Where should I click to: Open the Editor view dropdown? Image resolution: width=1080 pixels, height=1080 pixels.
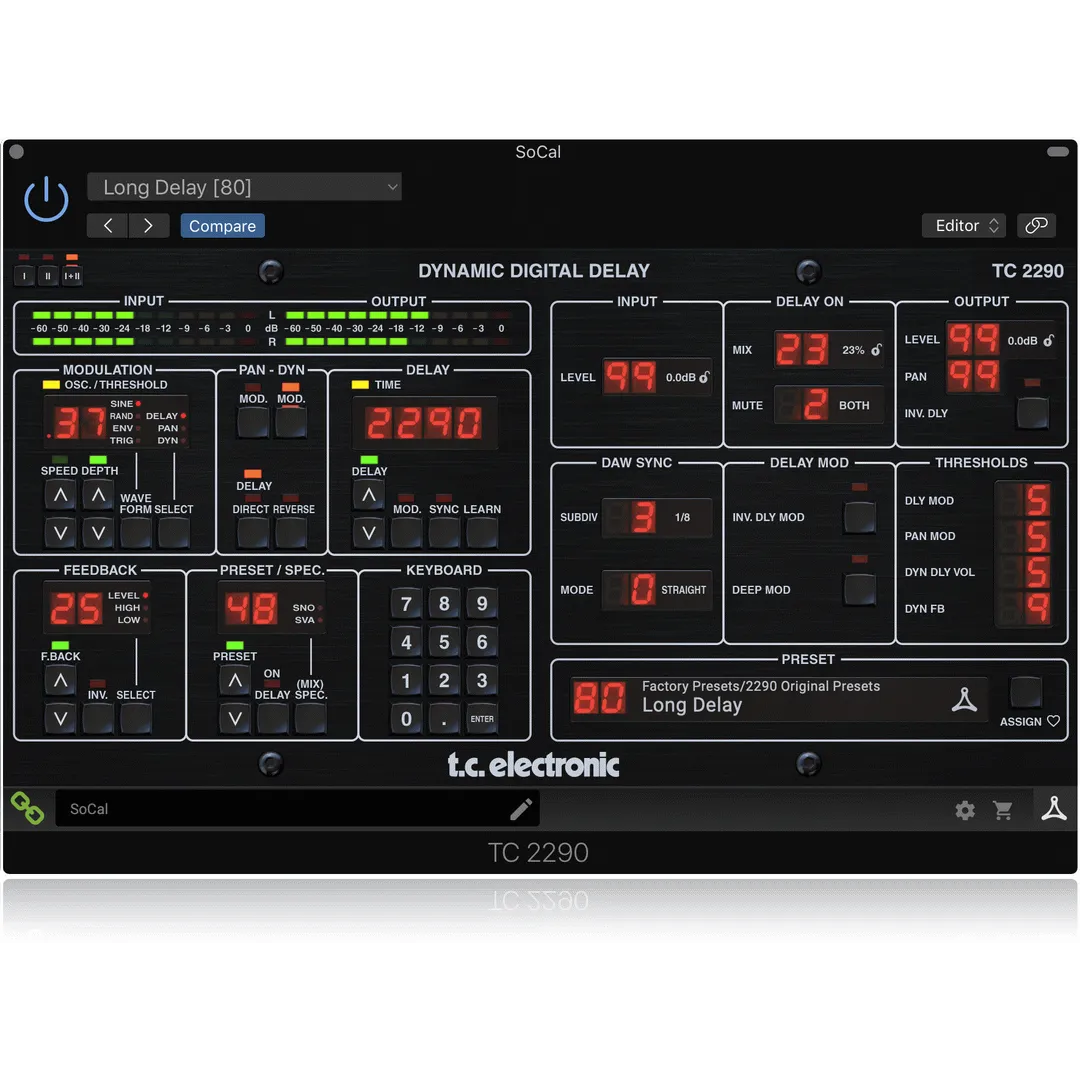pyautogui.click(x=964, y=226)
